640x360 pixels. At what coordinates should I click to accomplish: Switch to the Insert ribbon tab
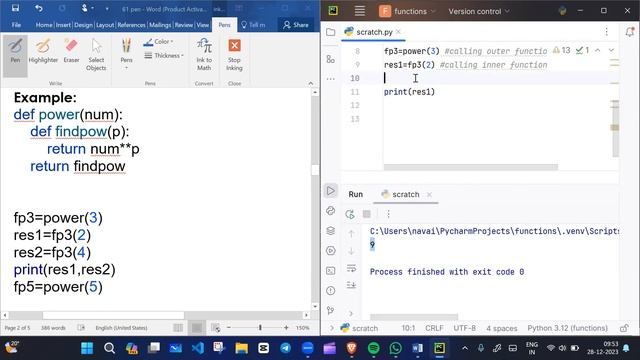63,25
